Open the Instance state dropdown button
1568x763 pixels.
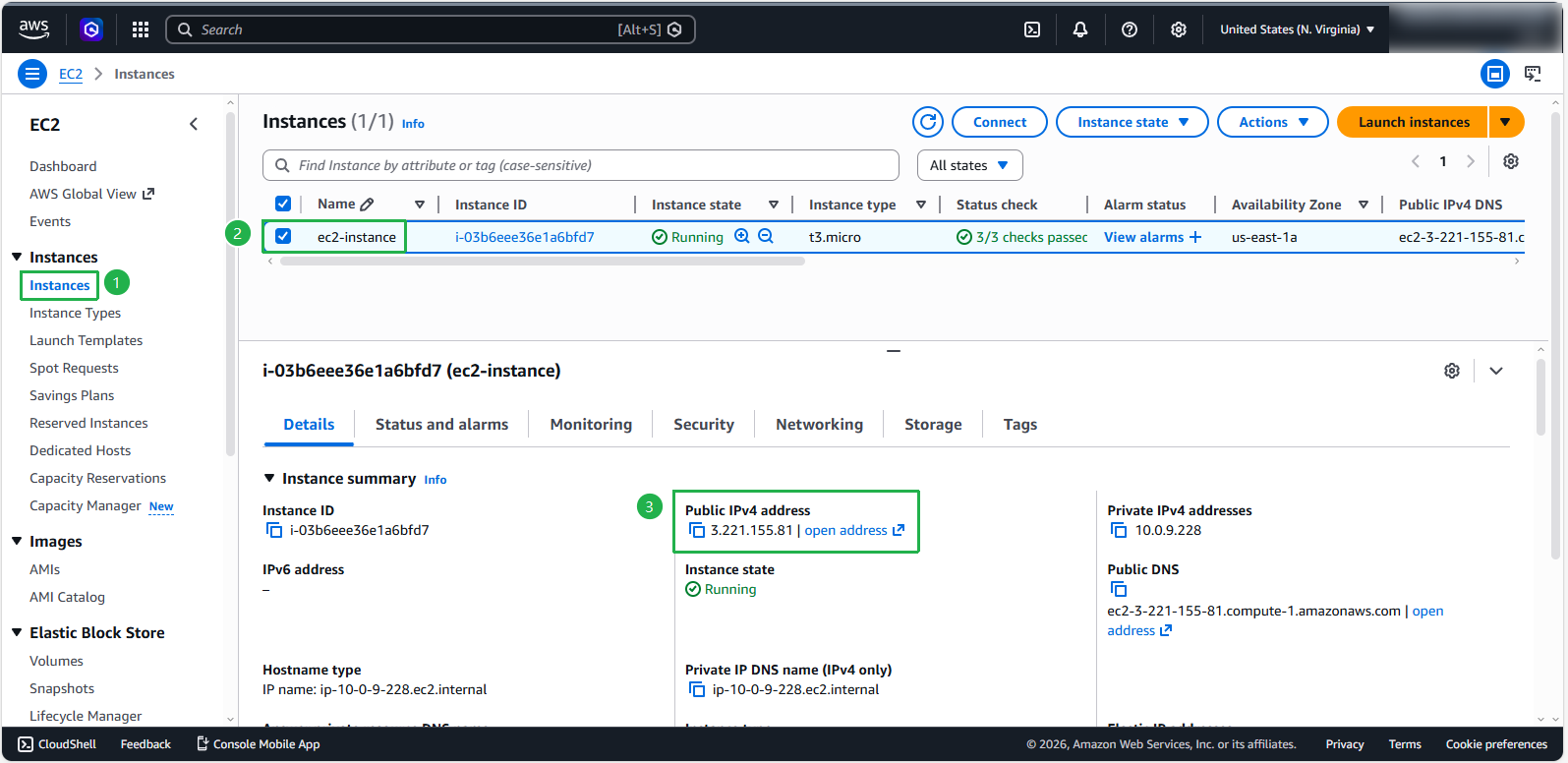pyautogui.click(x=1132, y=122)
